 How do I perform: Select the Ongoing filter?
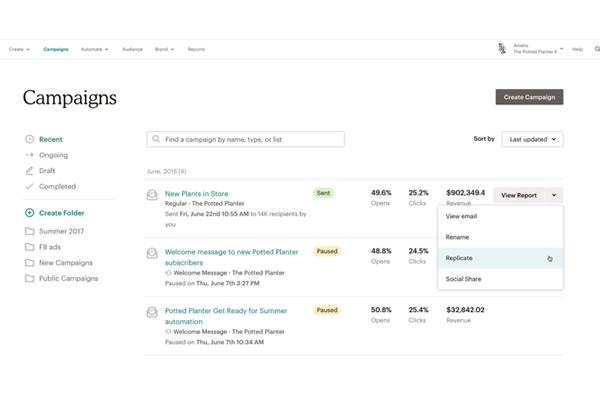coord(54,155)
